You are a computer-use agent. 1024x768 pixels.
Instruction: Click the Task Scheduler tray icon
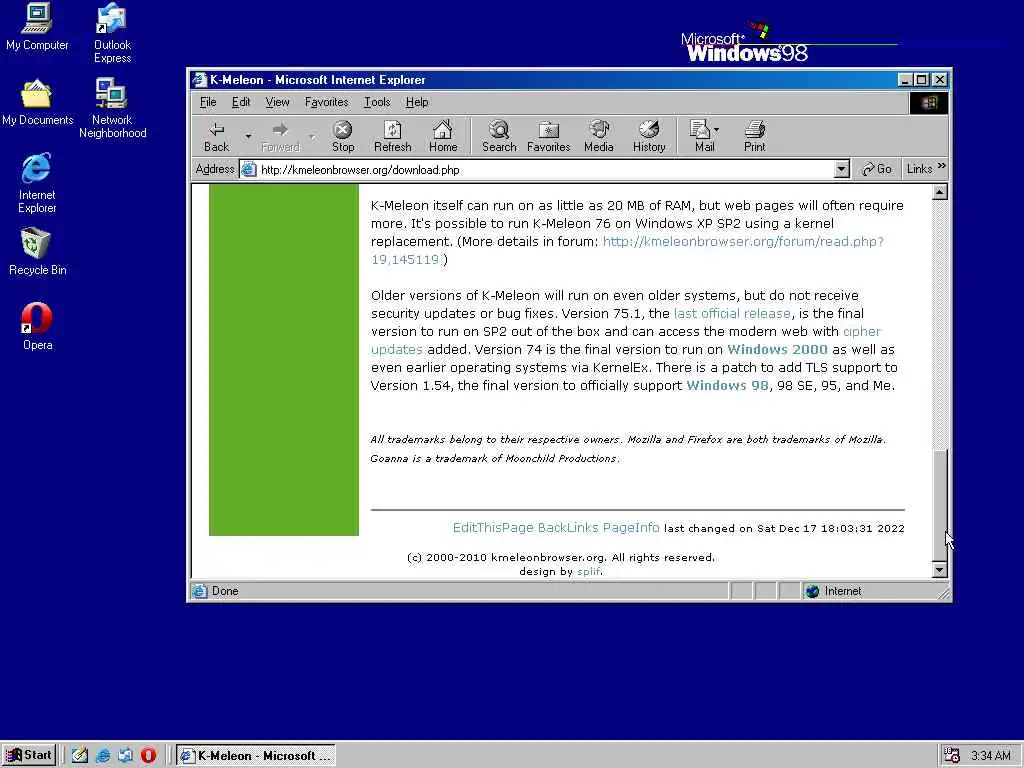[952, 756]
